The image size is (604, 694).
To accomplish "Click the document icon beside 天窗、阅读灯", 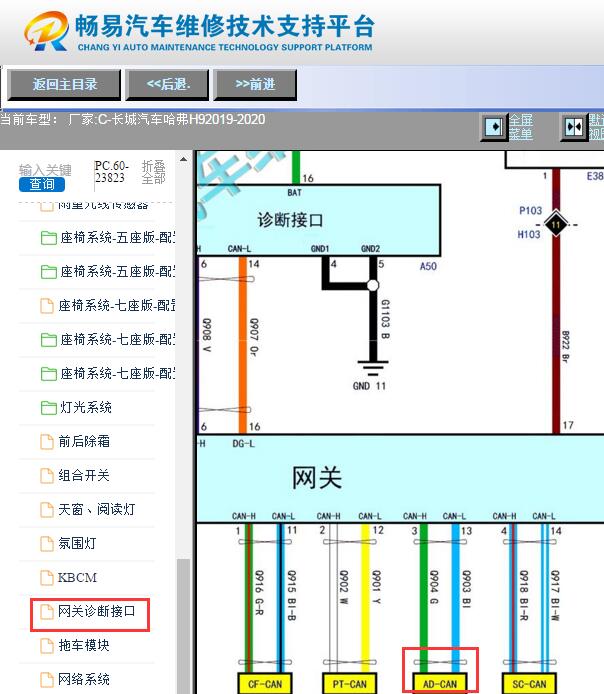I will click(x=47, y=510).
